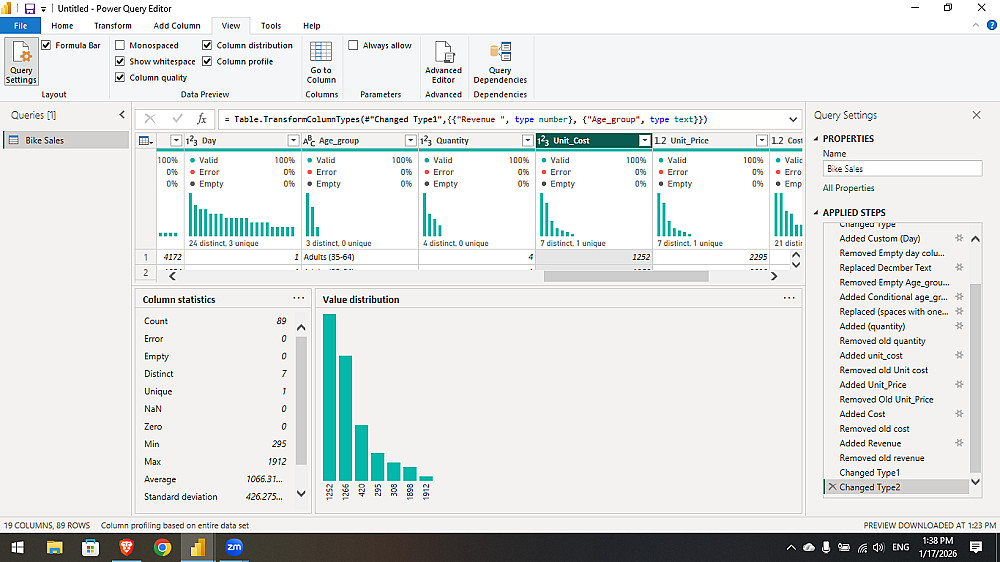Open the Advanced Editor
Screen dimensions: 1000x562
click(443, 62)
